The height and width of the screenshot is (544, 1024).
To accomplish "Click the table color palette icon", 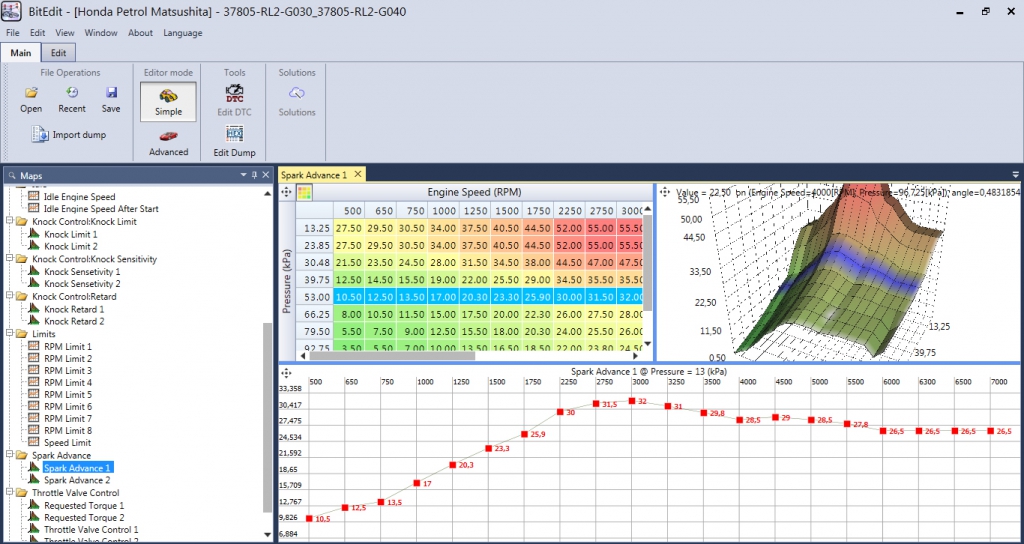I will click(304, 192).
